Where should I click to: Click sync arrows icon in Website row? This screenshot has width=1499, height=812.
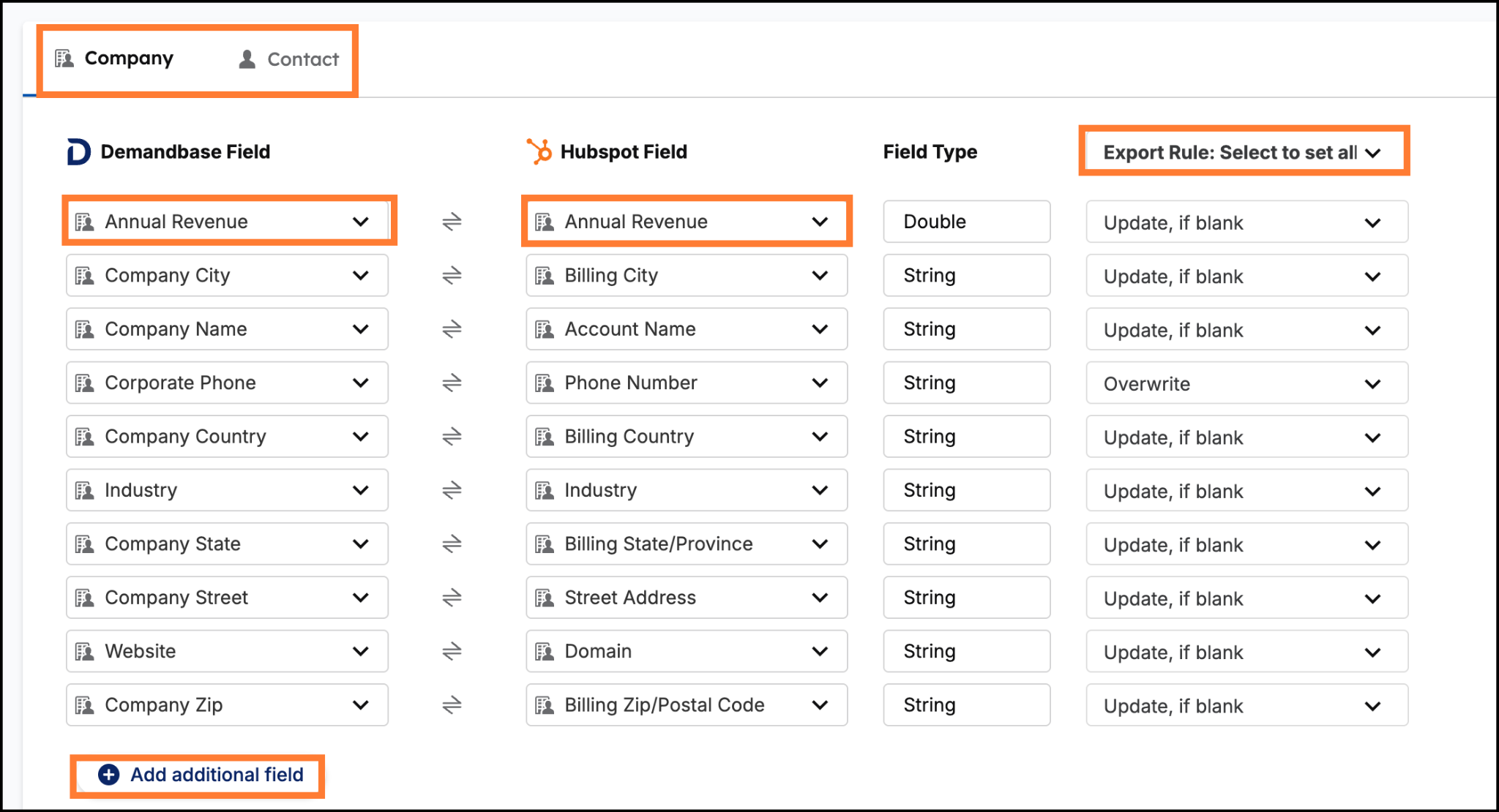pos(452,651)
